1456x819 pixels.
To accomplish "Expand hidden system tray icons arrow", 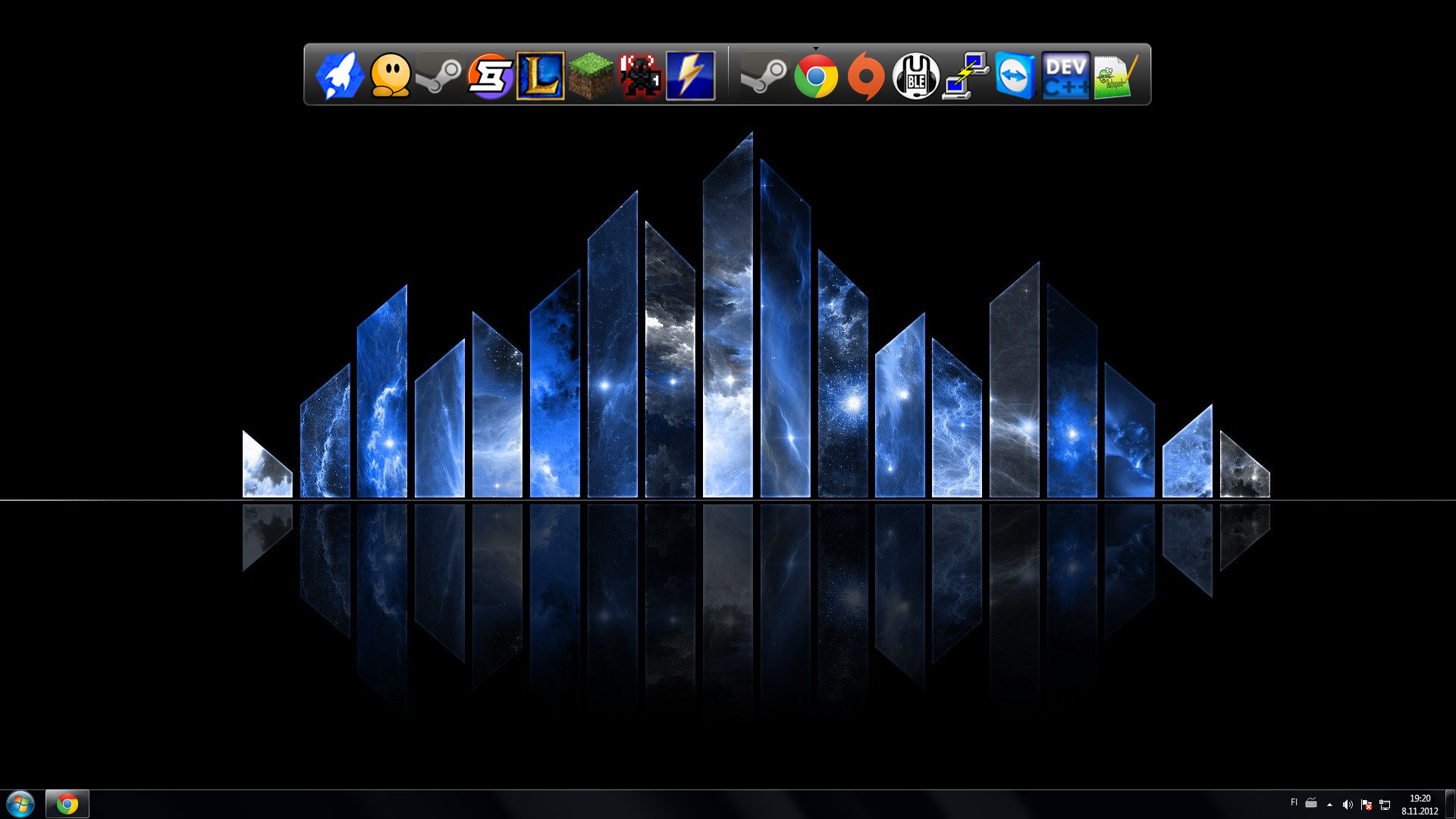I will [1329, 805].
